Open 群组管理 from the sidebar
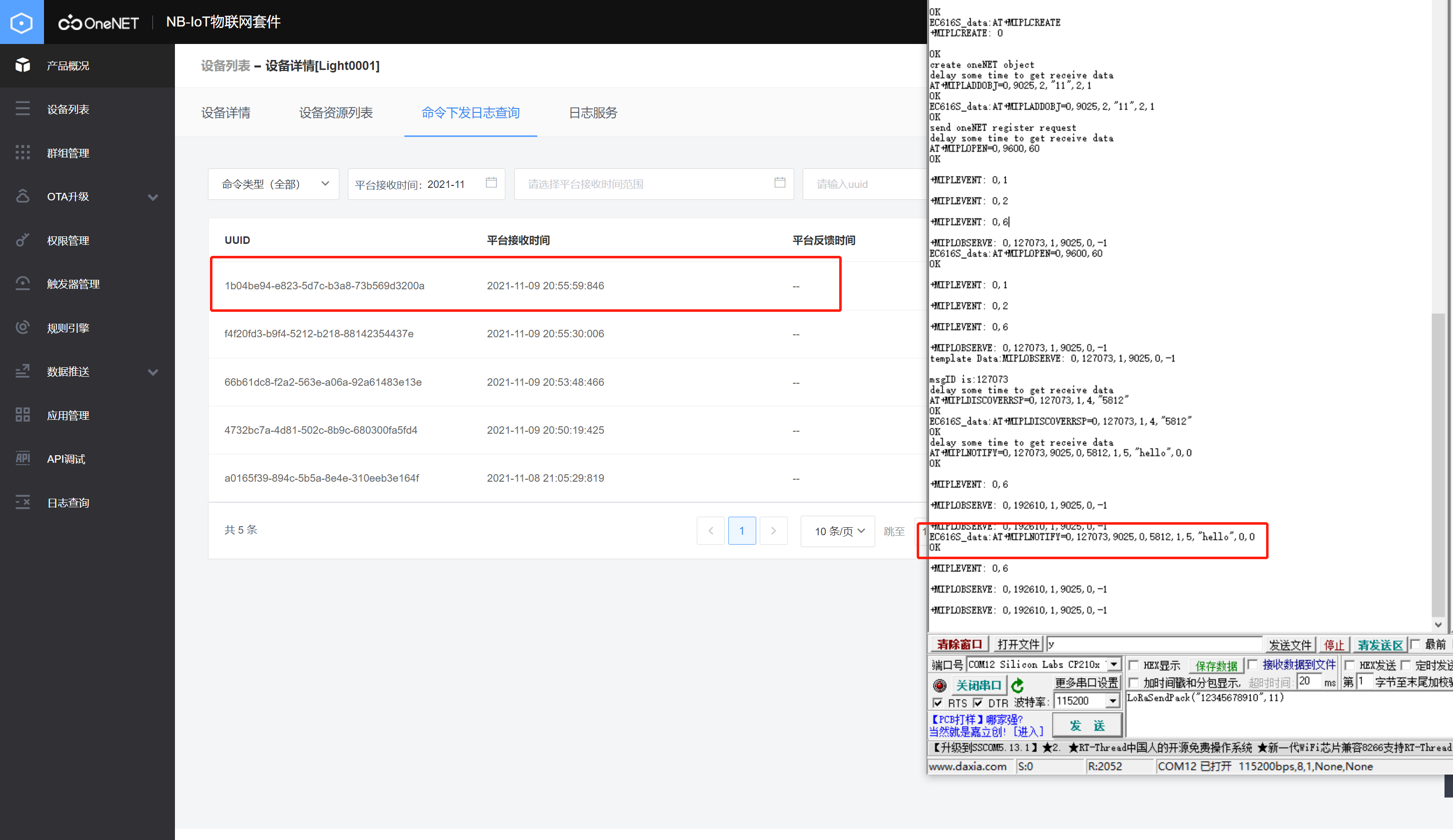Screen dimensions: 1453x840 [x=67, y=153]
